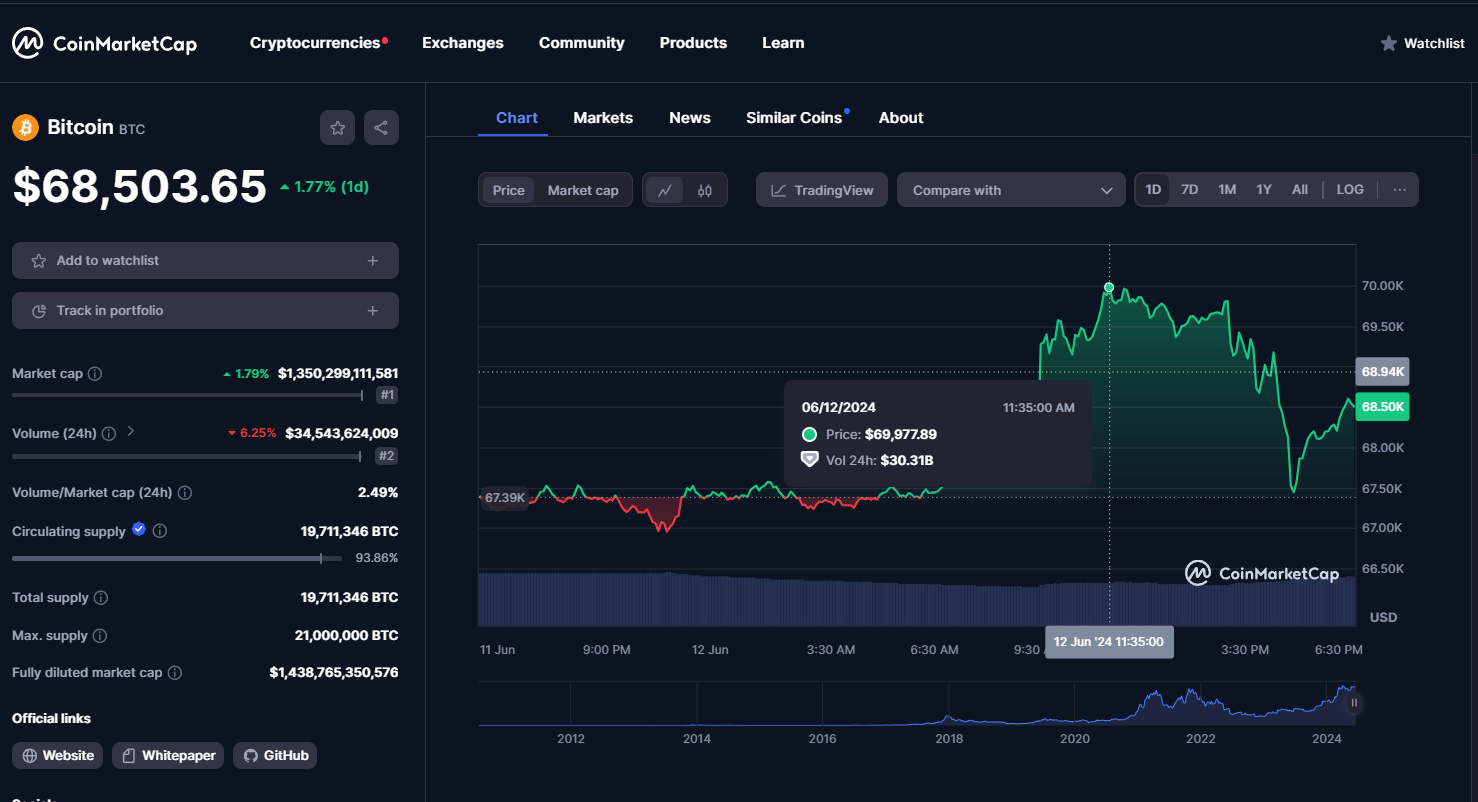This screenshot has height=802, width=1478.
Task: Click the Max. supply info icon
Action: pos(100,636)
